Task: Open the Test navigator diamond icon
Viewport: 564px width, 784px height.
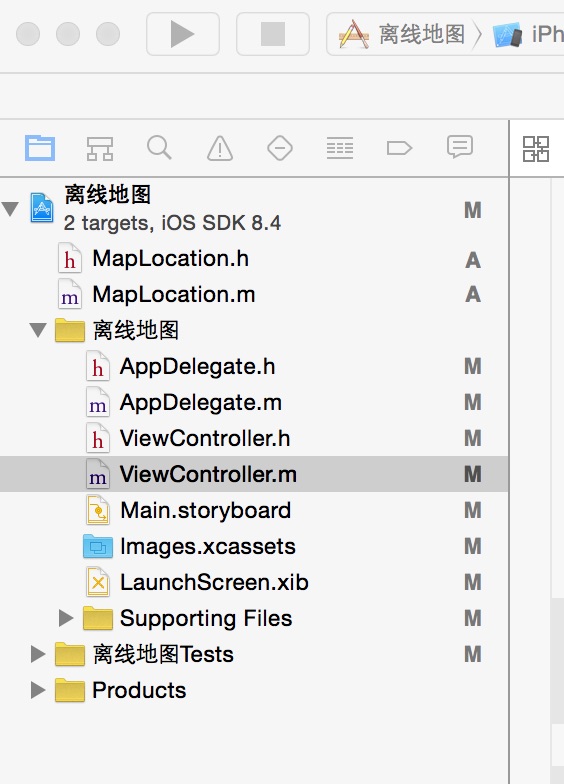Action: pyautogui.click(x=280, y=148)
